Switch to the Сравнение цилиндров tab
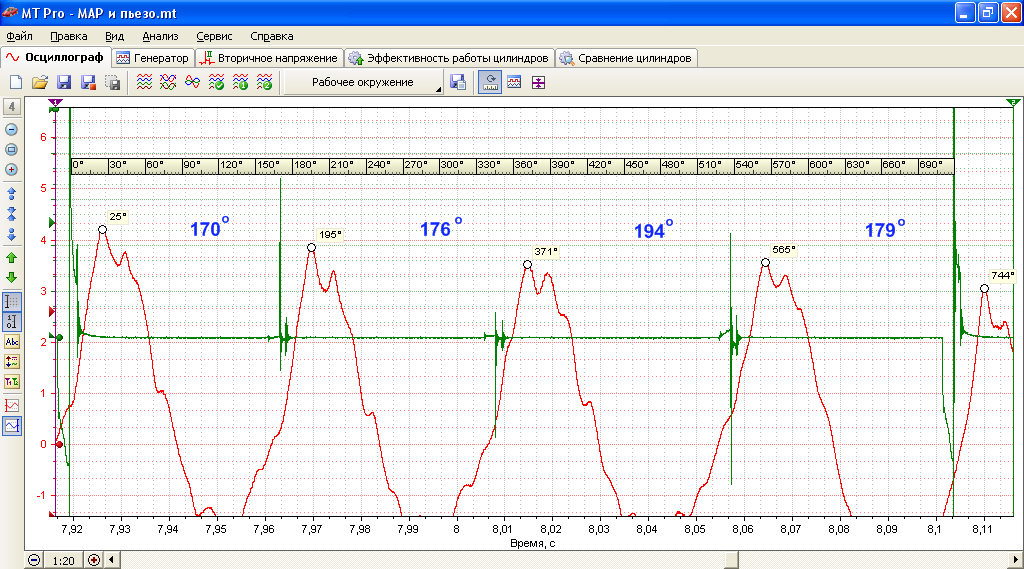 626,58
